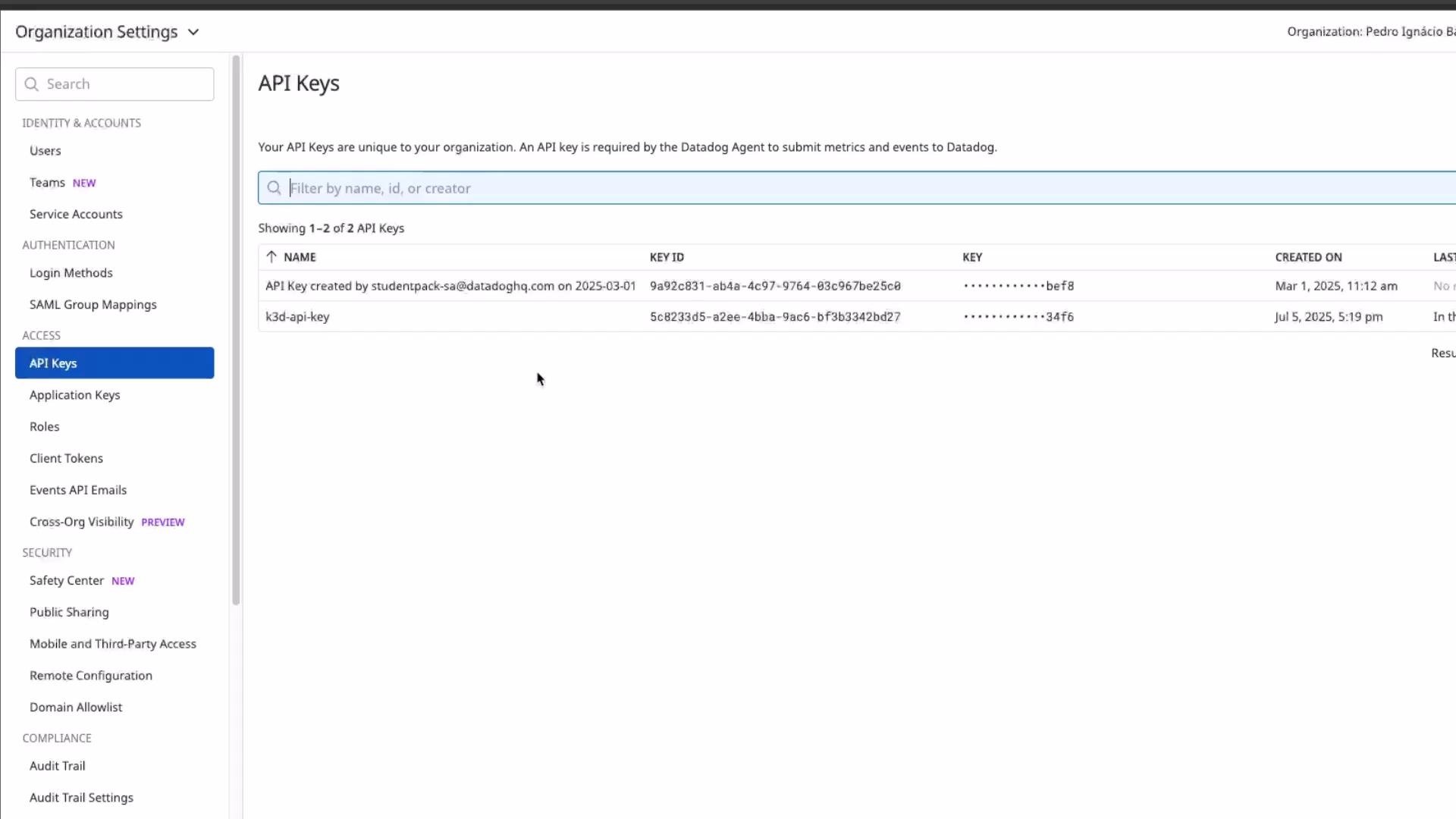This screenshot has width=1456, height=819.
Task: Go to Domain Allowlist
Action: [x=75, y=708]
